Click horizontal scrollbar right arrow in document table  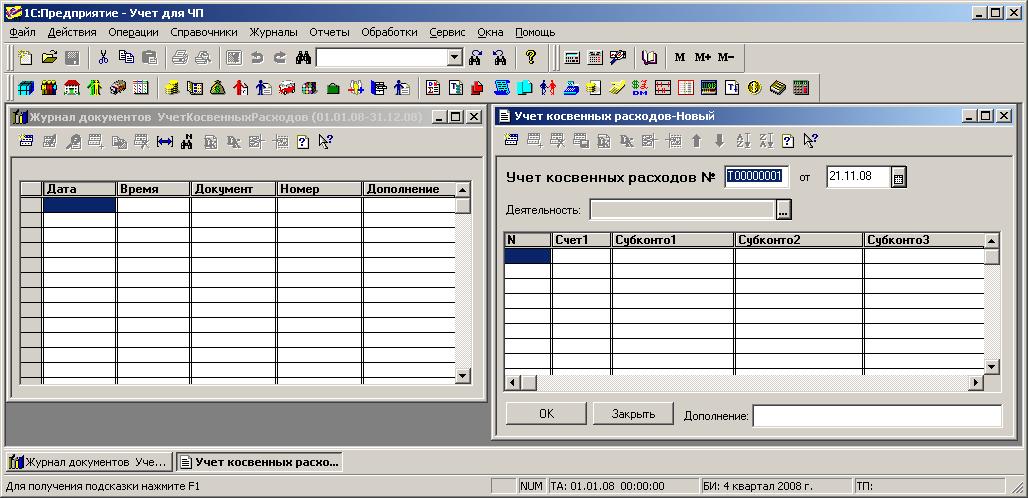pyautogui.click(x=976, y=383)
